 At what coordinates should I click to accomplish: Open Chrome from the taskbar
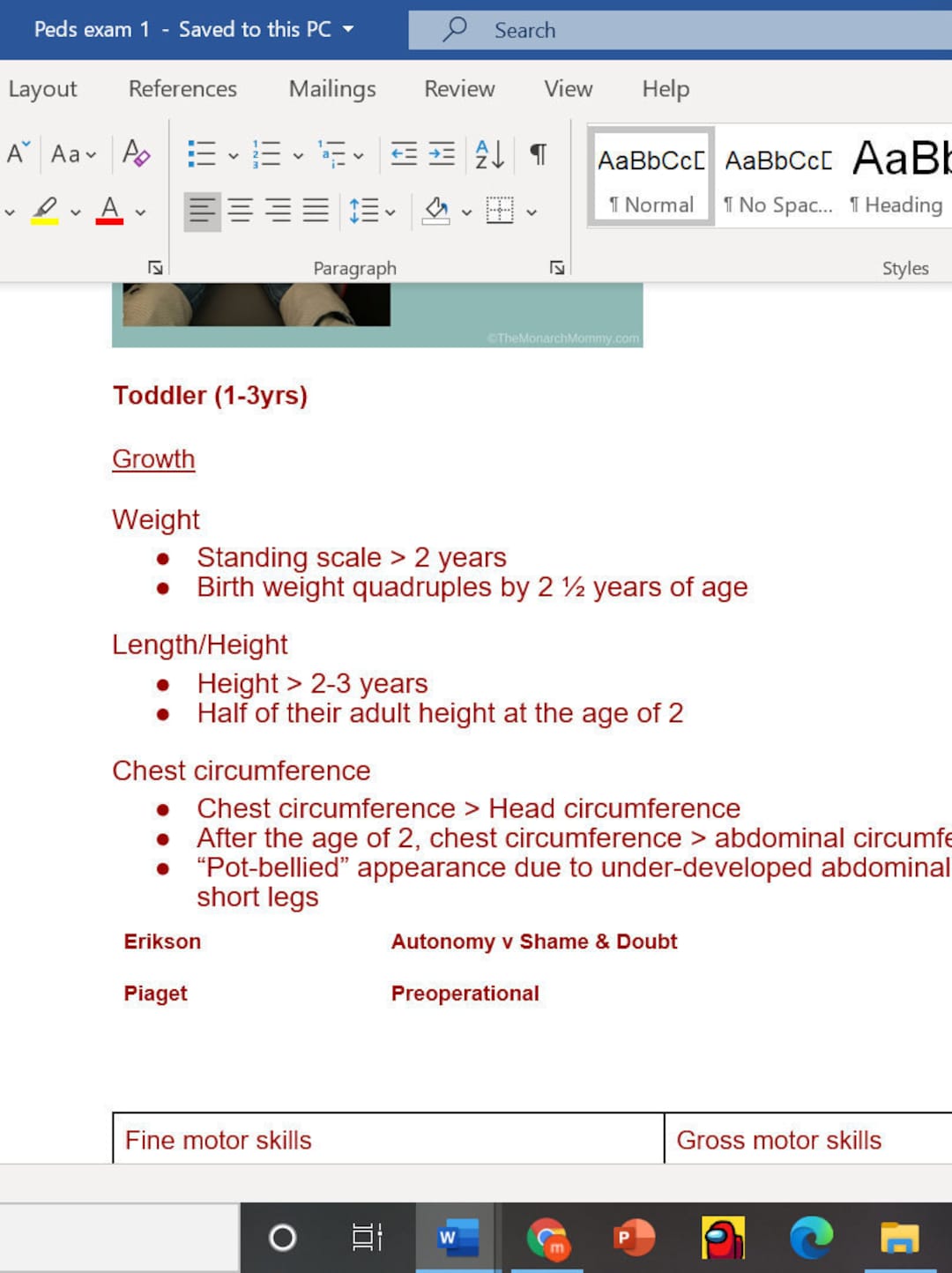click(x=547, y=1238)
